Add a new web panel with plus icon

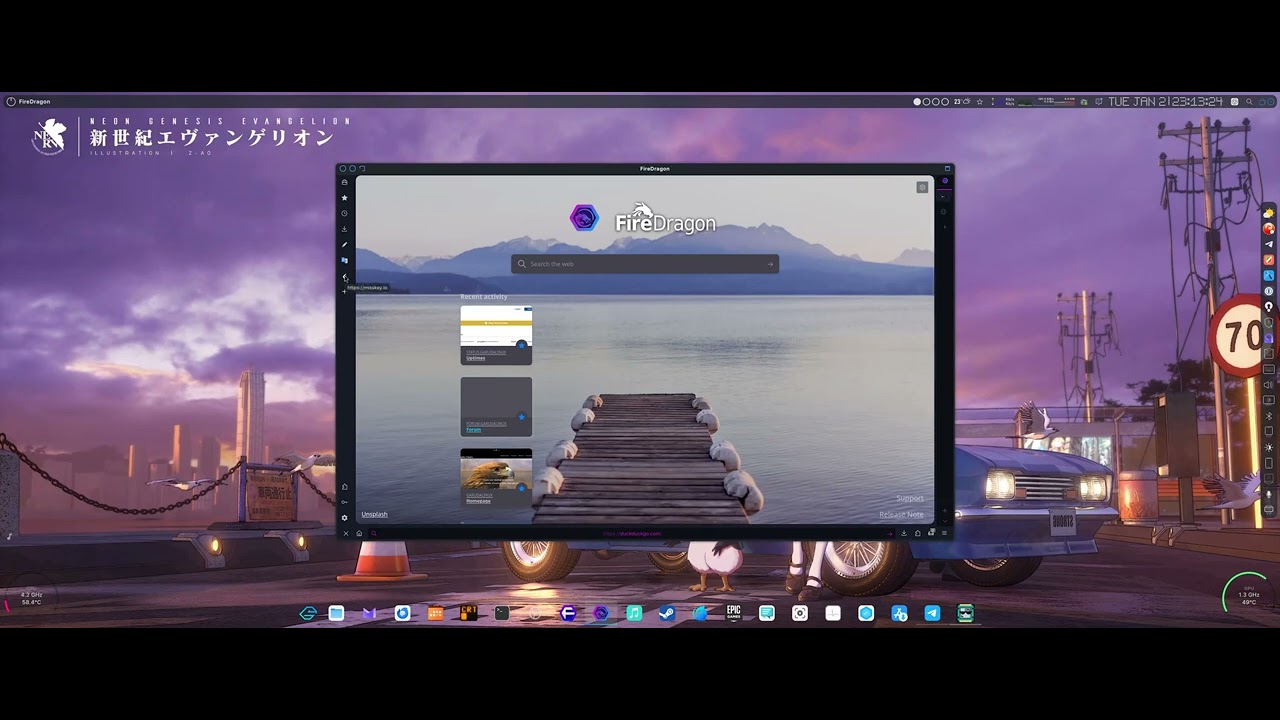point(344,291)
